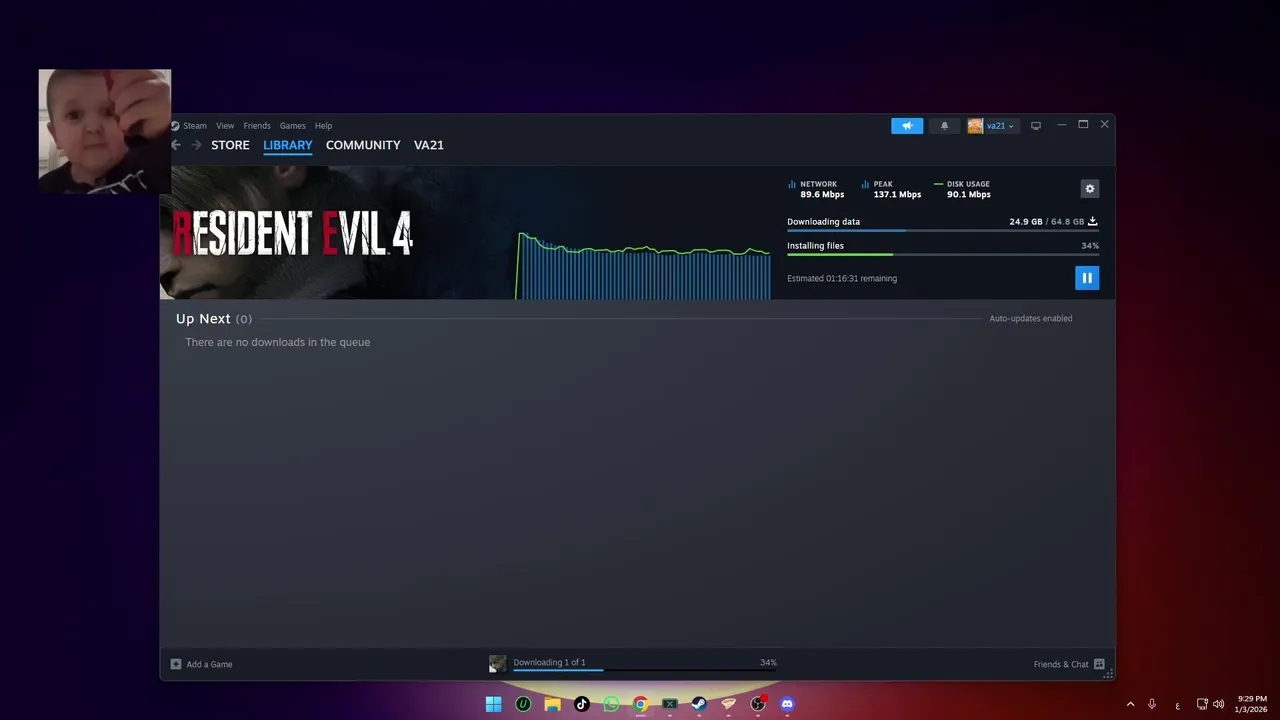
Task: Open the Steam menu
Action: (x=195, y=126)
